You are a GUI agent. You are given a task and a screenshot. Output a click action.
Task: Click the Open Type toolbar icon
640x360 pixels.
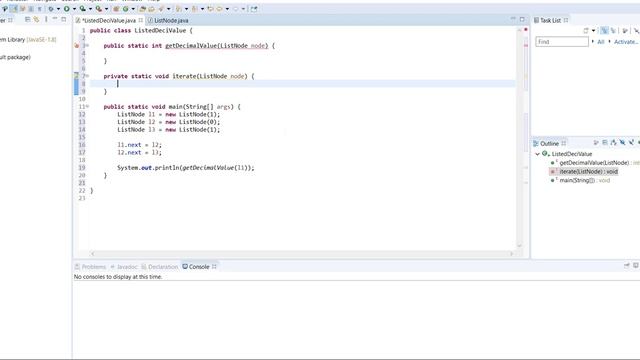pos(142,9)
